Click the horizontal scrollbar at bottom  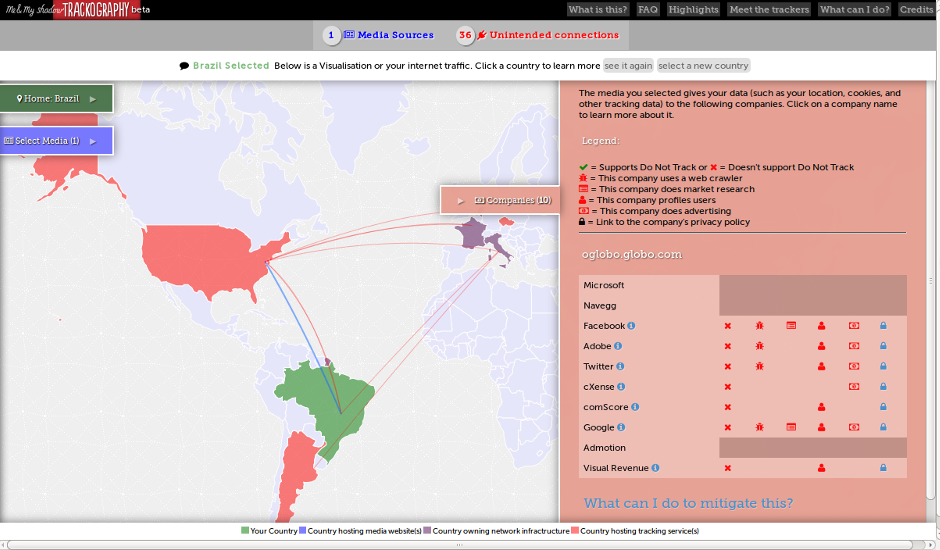click(x=460, y=545)
